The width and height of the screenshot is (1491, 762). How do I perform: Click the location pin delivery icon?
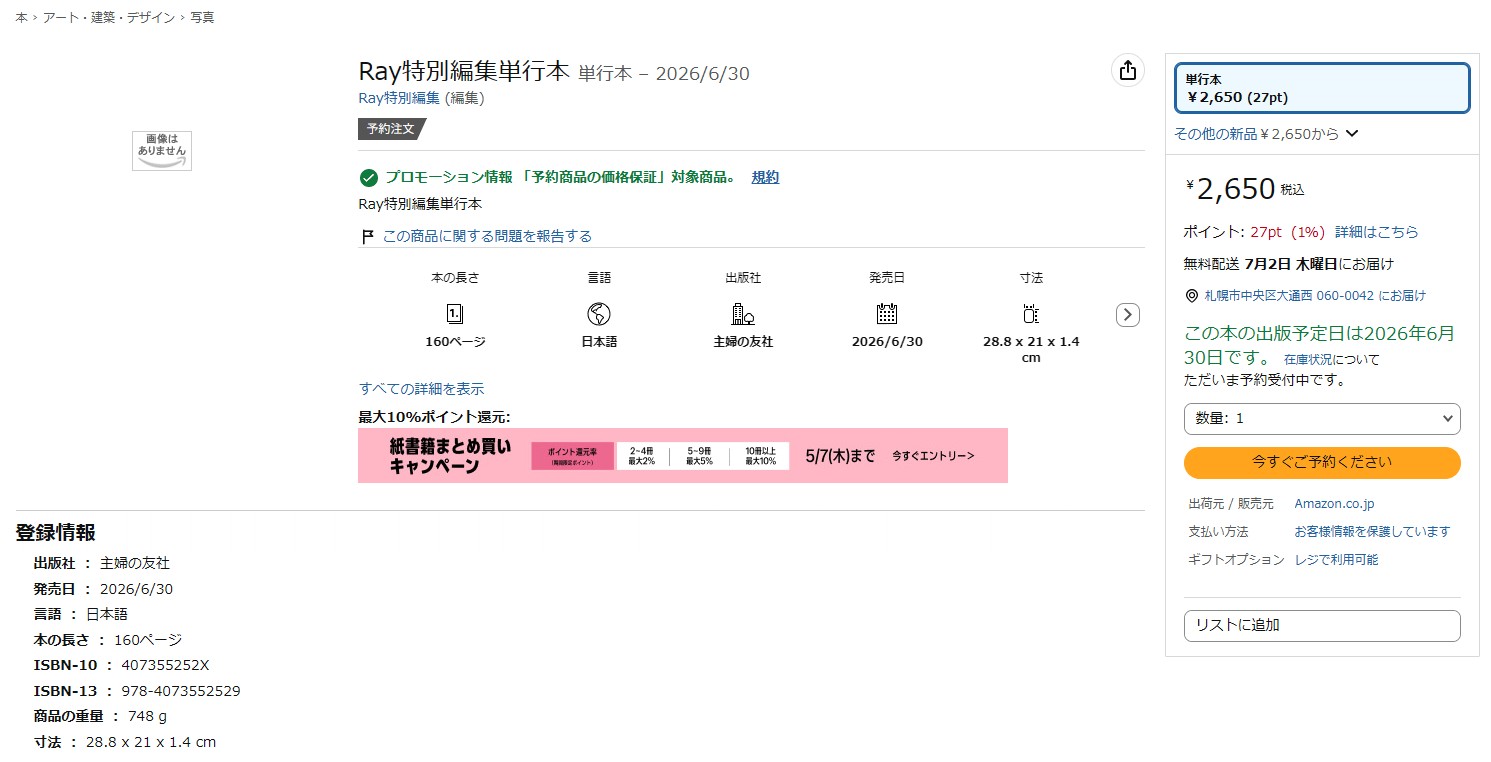1191,296
